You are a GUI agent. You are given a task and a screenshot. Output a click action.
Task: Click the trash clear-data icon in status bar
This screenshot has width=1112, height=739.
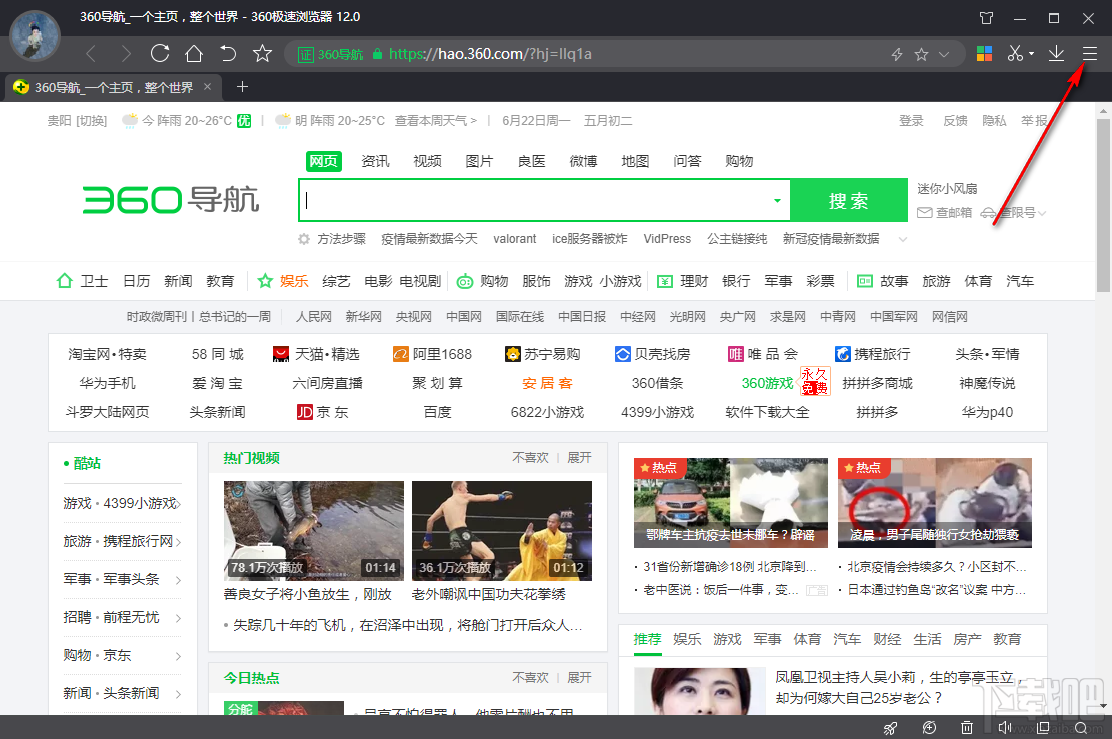point(966,727)
